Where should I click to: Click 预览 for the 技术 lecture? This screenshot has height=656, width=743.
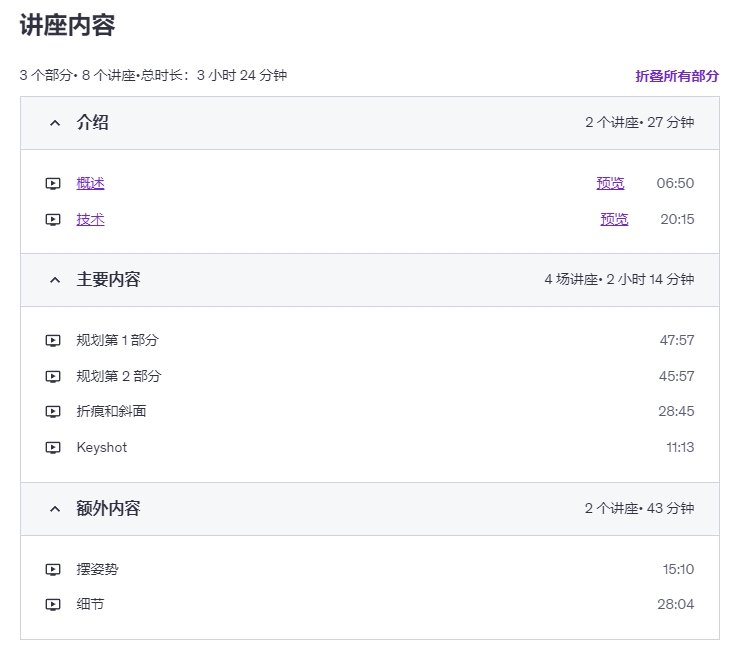(614, 219)
